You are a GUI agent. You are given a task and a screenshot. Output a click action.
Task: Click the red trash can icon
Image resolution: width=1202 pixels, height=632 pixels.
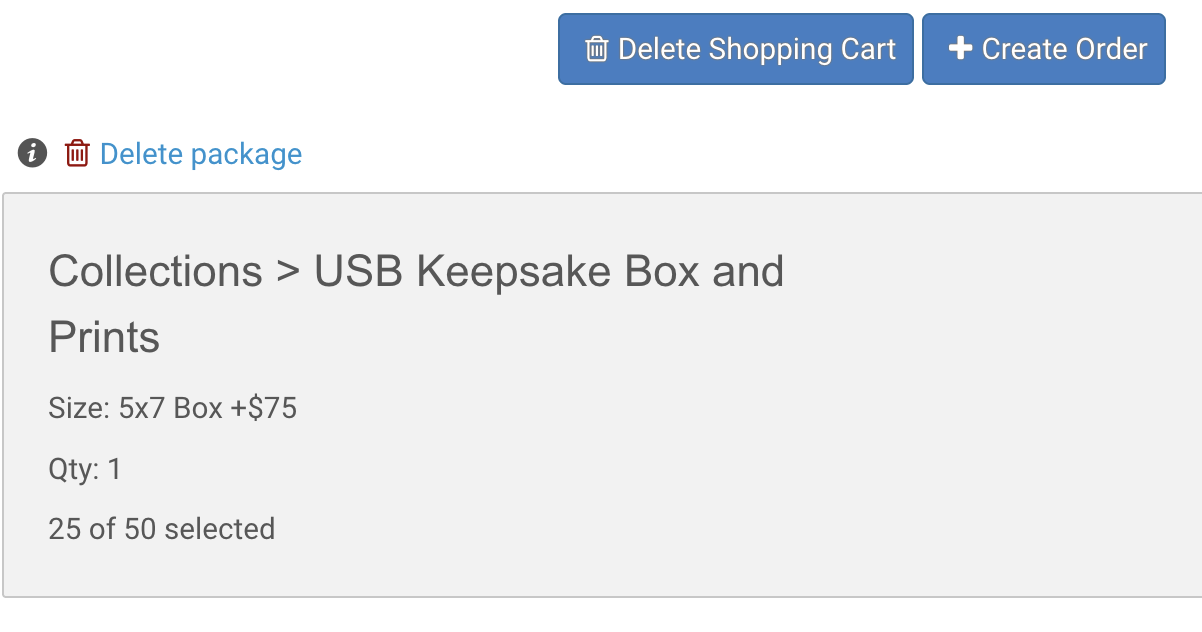tap(77, 153)
